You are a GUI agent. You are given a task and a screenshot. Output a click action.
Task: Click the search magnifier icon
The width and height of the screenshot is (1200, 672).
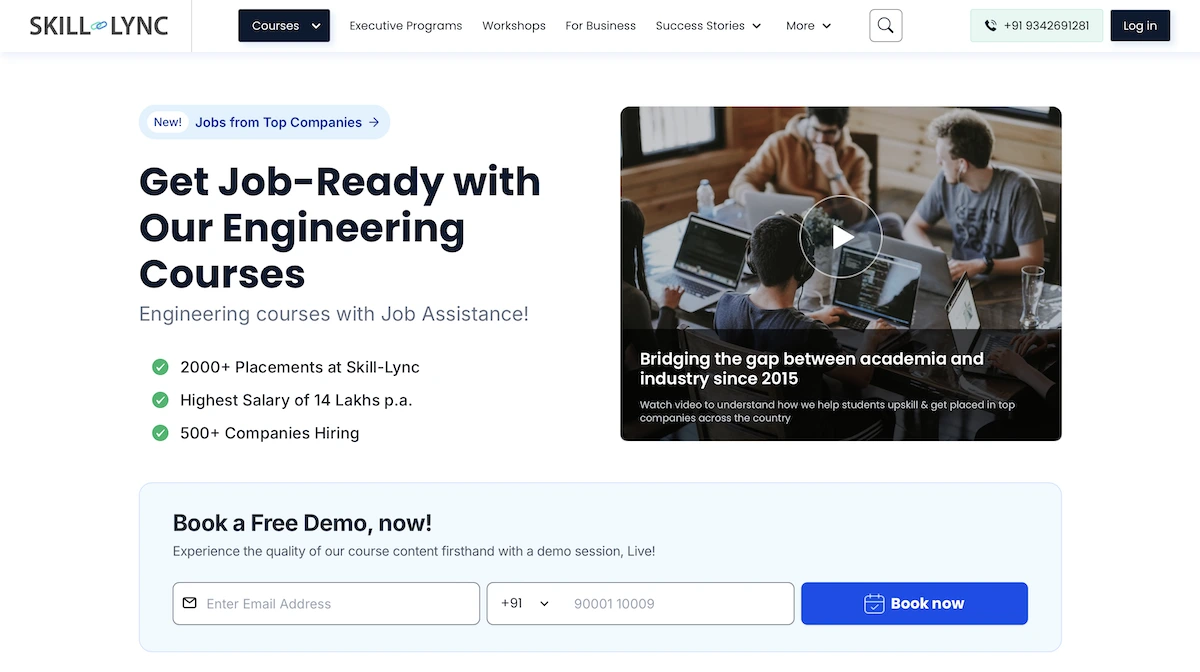coord(885,26)
